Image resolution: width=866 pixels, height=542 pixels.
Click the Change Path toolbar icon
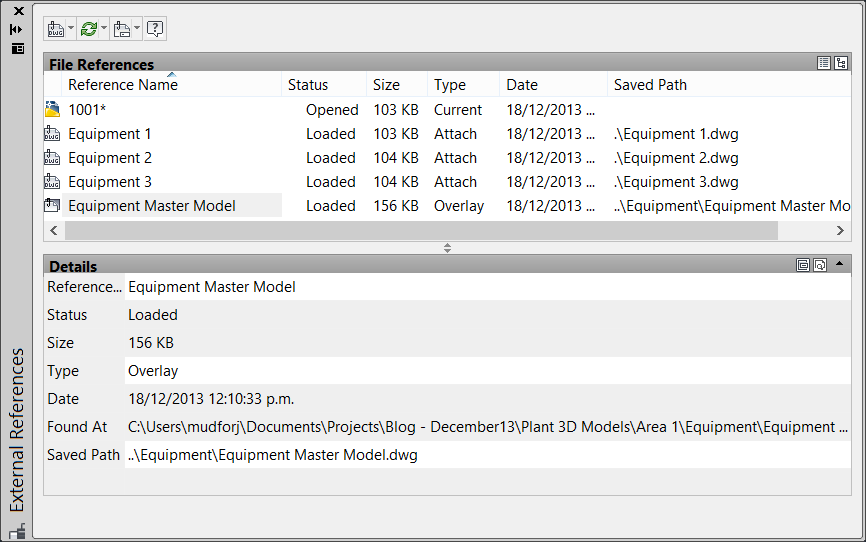122,29
